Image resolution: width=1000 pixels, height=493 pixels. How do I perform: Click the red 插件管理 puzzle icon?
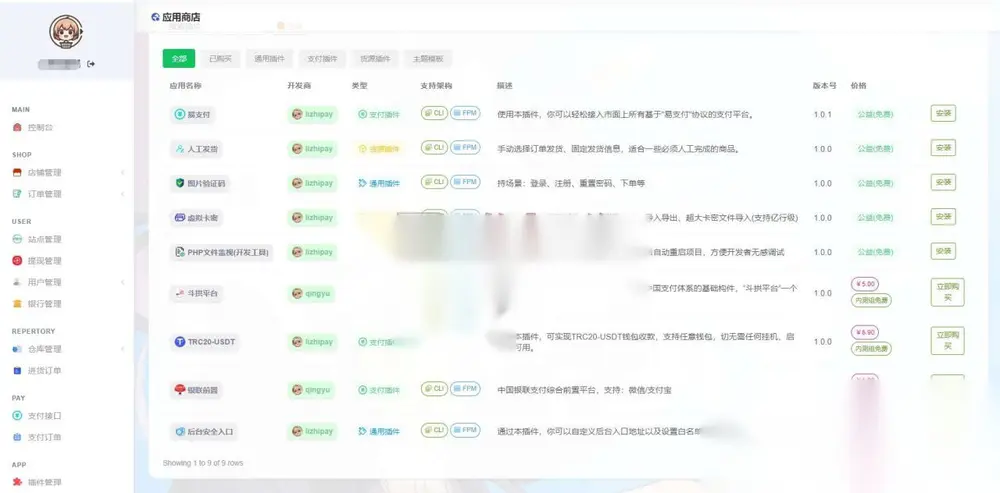pos(17,482)
